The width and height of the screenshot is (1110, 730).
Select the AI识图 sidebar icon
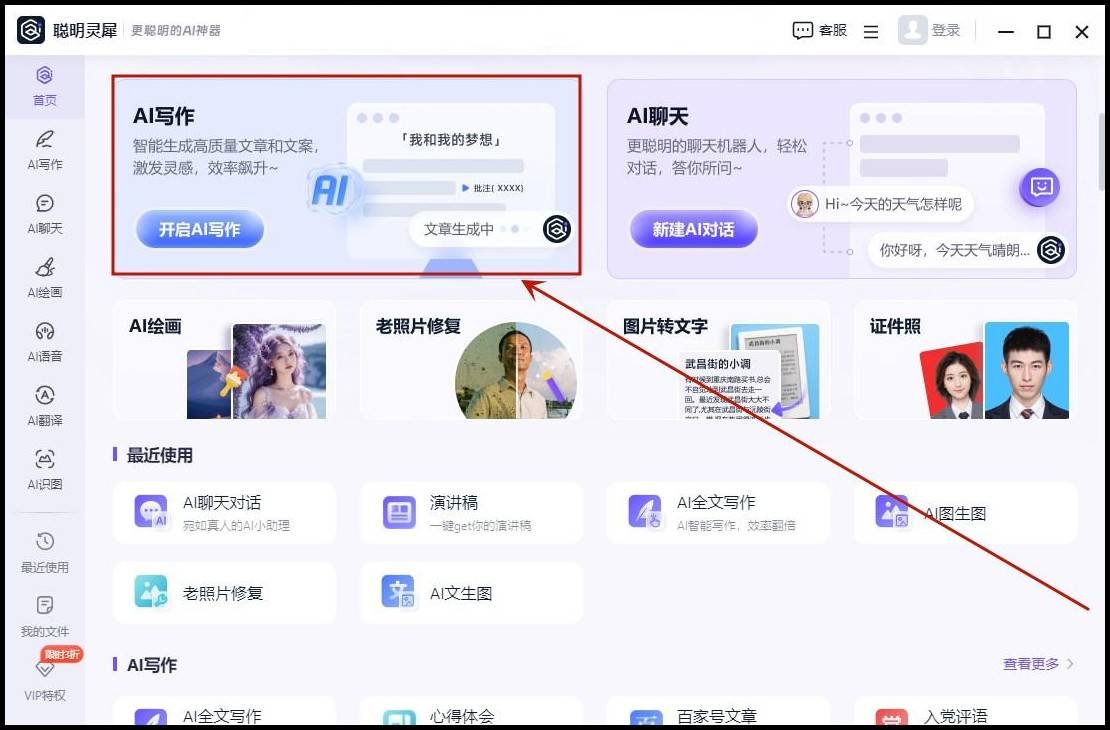click(44, 469)
